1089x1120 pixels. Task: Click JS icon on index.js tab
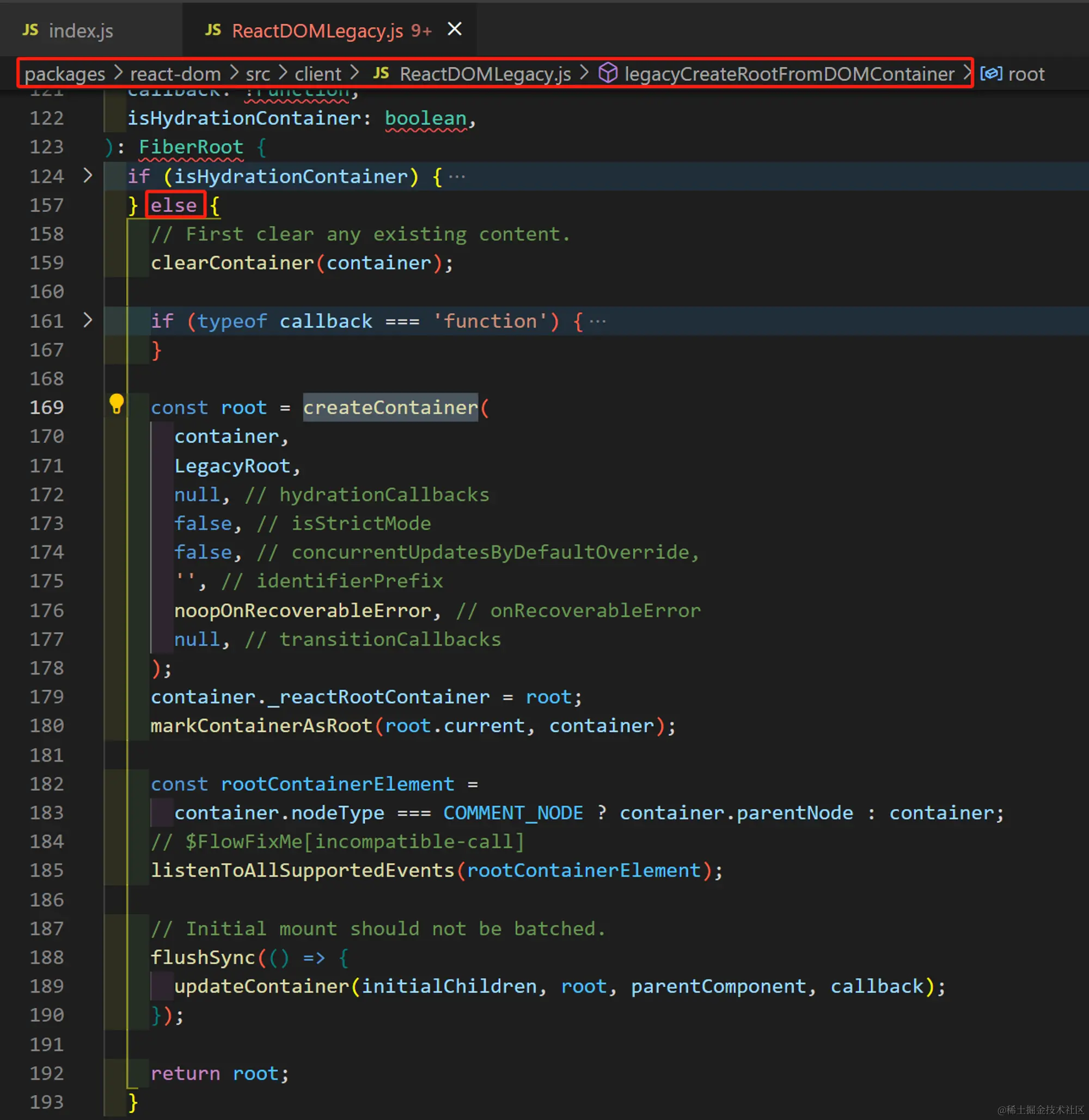tap(30, 30)
